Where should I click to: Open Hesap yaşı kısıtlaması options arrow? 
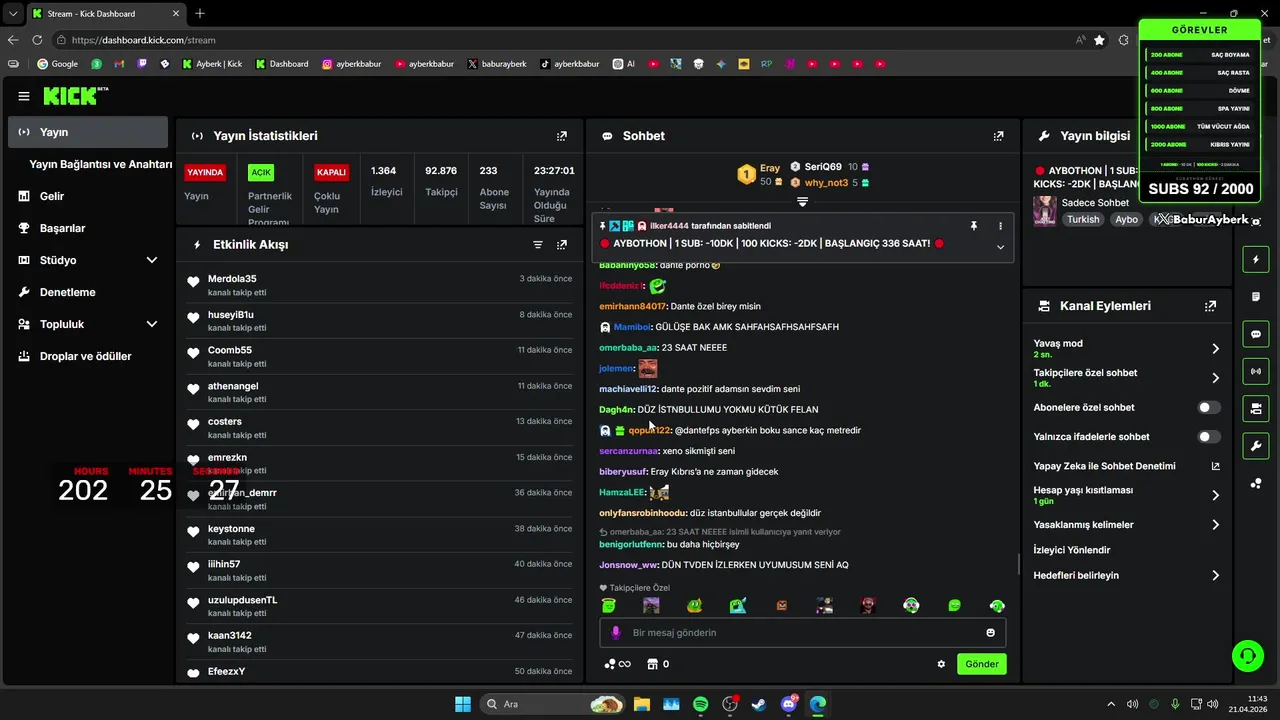[1215, 495]
